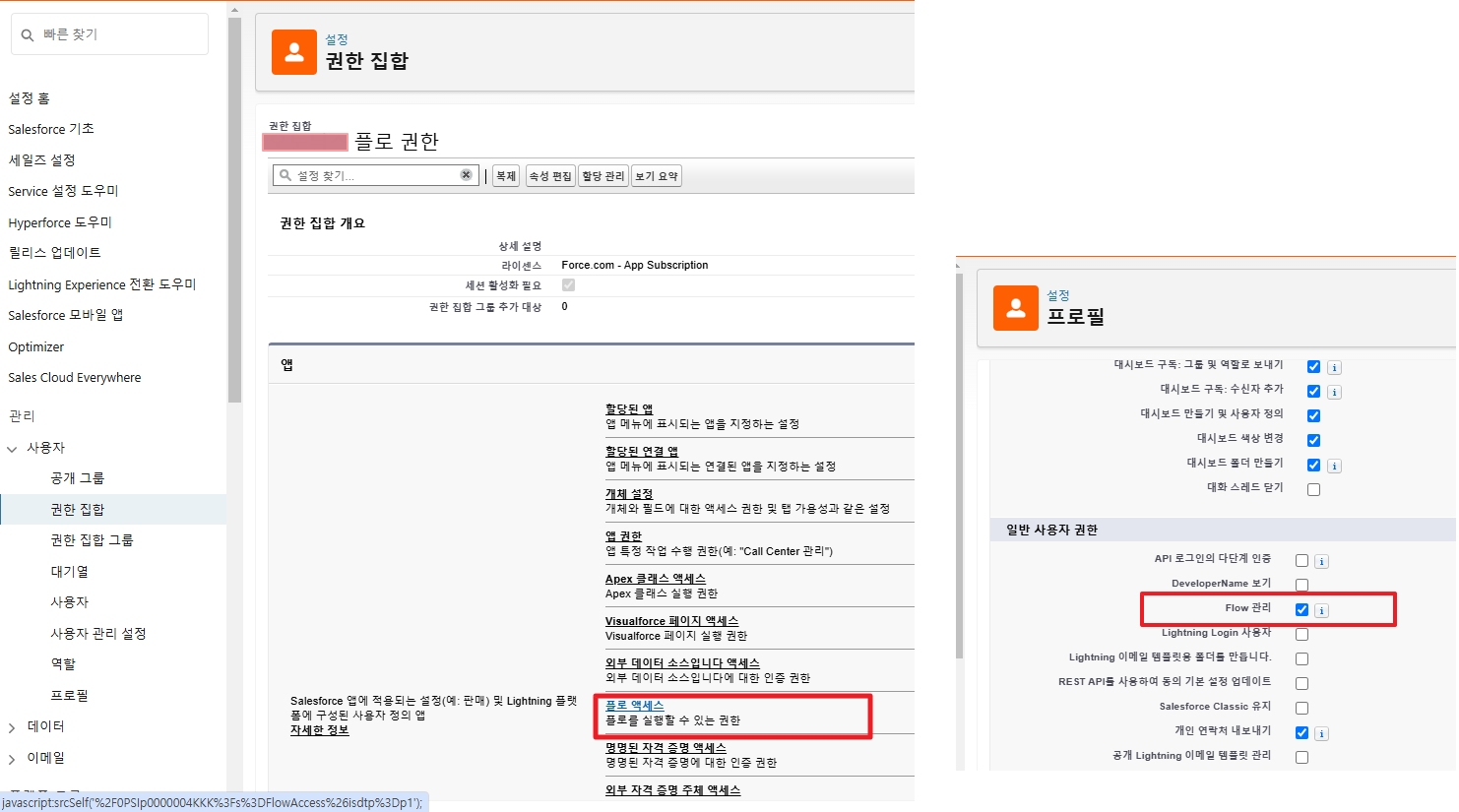This screenshot has width=1459, height=812.
Task: Click the 보기 요약 button
Action: (x=657, y=176)
